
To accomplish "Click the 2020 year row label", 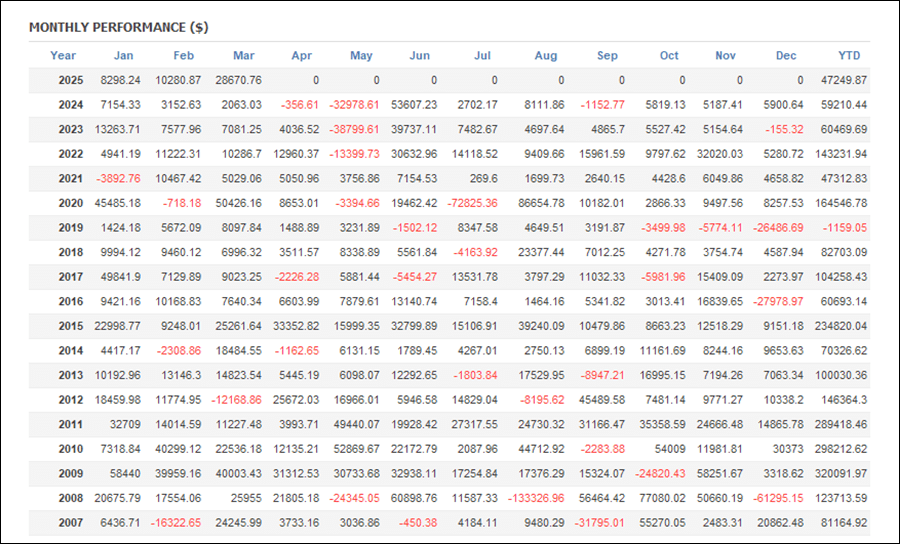I will 71,203.
